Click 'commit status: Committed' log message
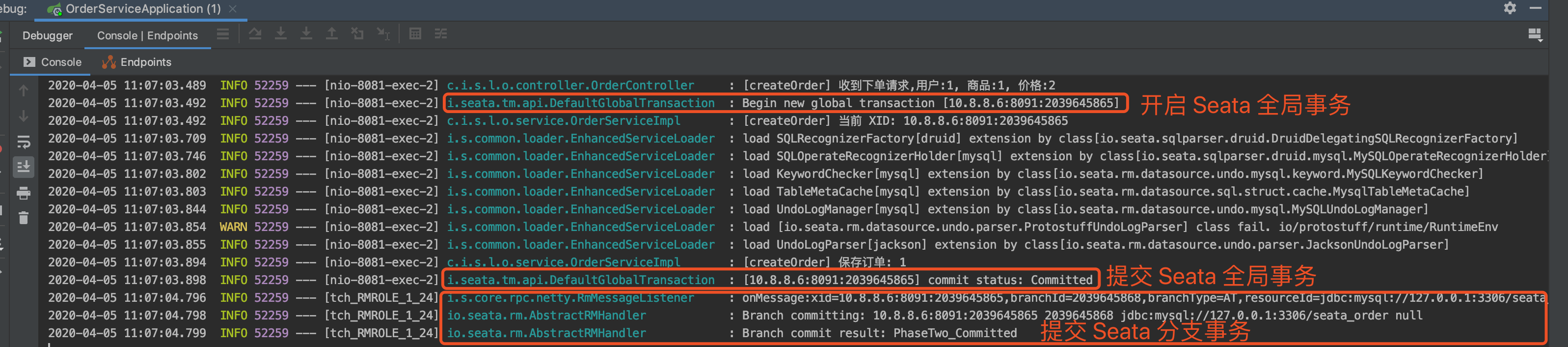The height and width of the screenshot is (347, 1568). (x=918, y=280)
